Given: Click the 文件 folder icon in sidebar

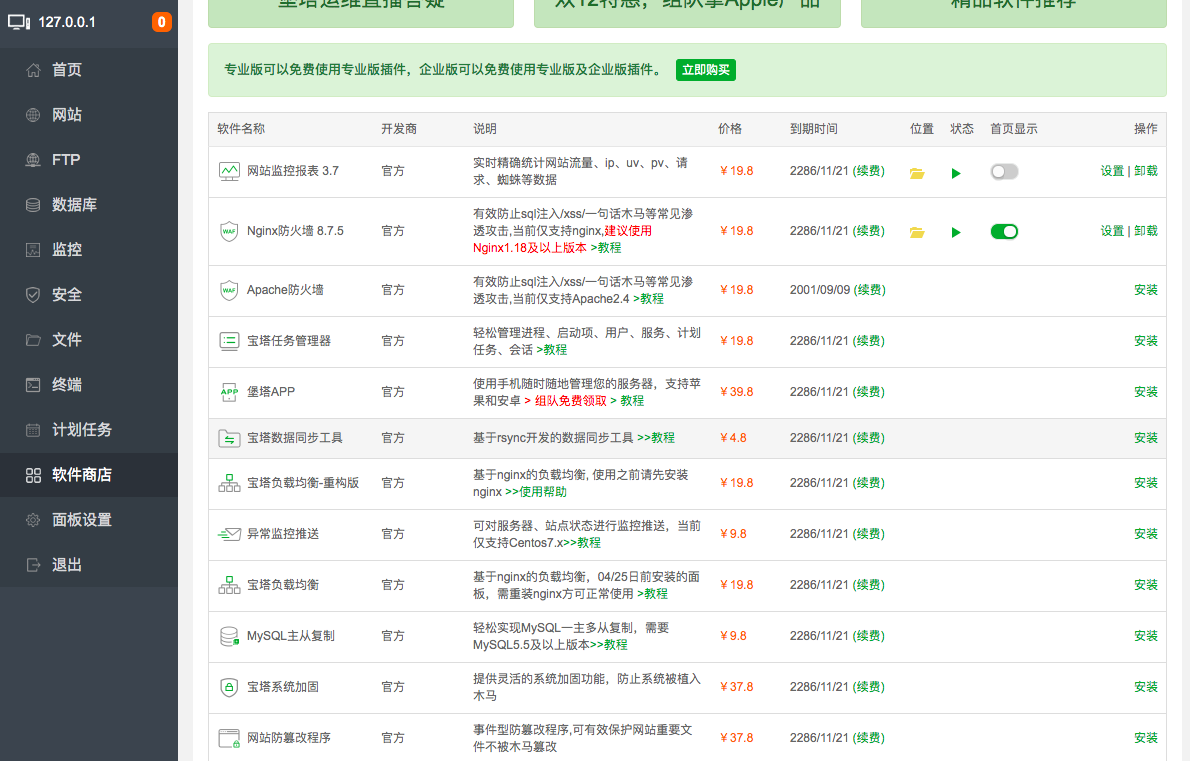Looking at the screenshot, I should coord(33,340).
